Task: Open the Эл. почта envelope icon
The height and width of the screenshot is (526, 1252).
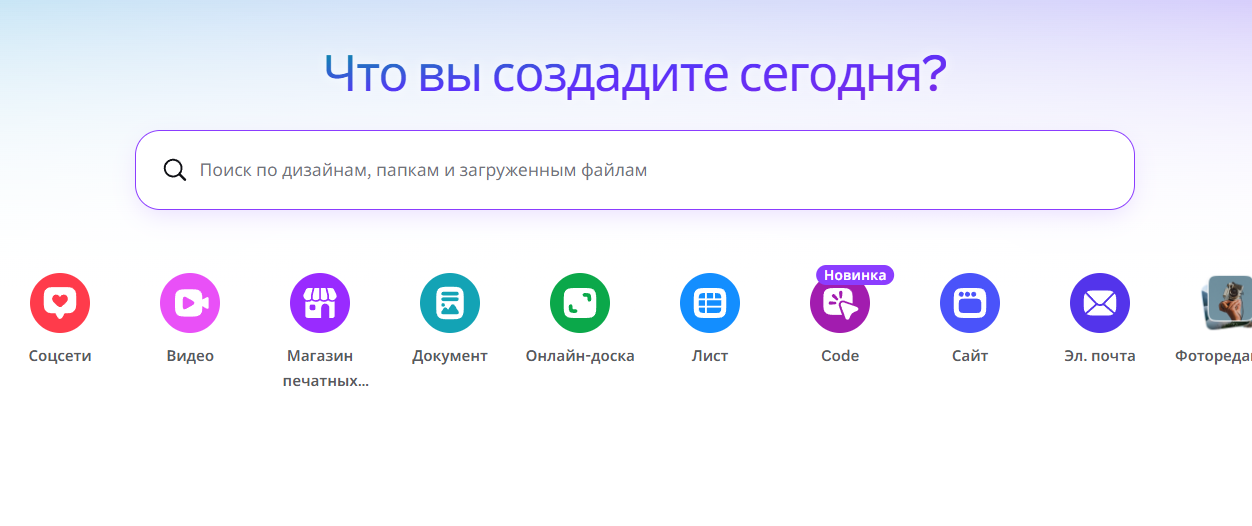Action: pyautogui.click(x=1100, y=303)
